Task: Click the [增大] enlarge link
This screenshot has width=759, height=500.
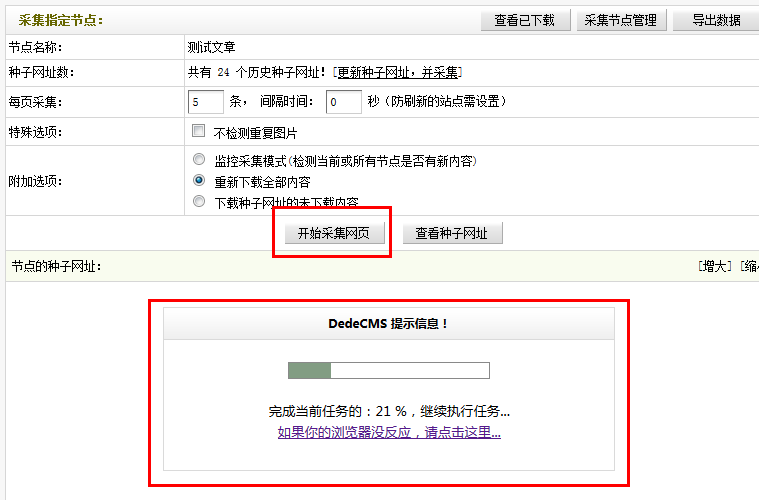Action: [x=714, y=267]
